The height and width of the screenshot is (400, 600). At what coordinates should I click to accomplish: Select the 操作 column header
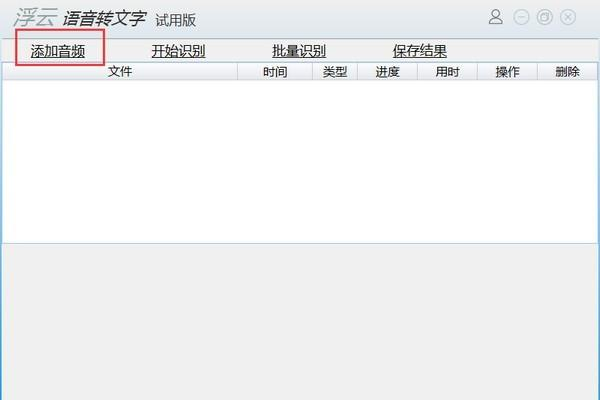(x=507, y=72)
